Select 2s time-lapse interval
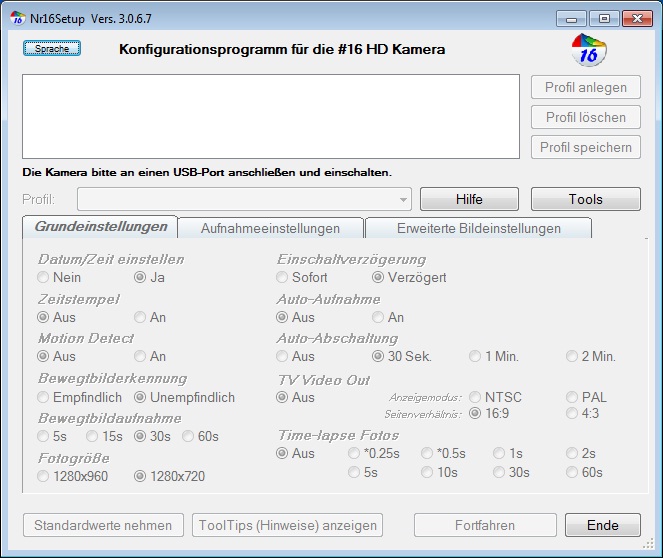Screen dimensions: 663x558 (581, 453)
